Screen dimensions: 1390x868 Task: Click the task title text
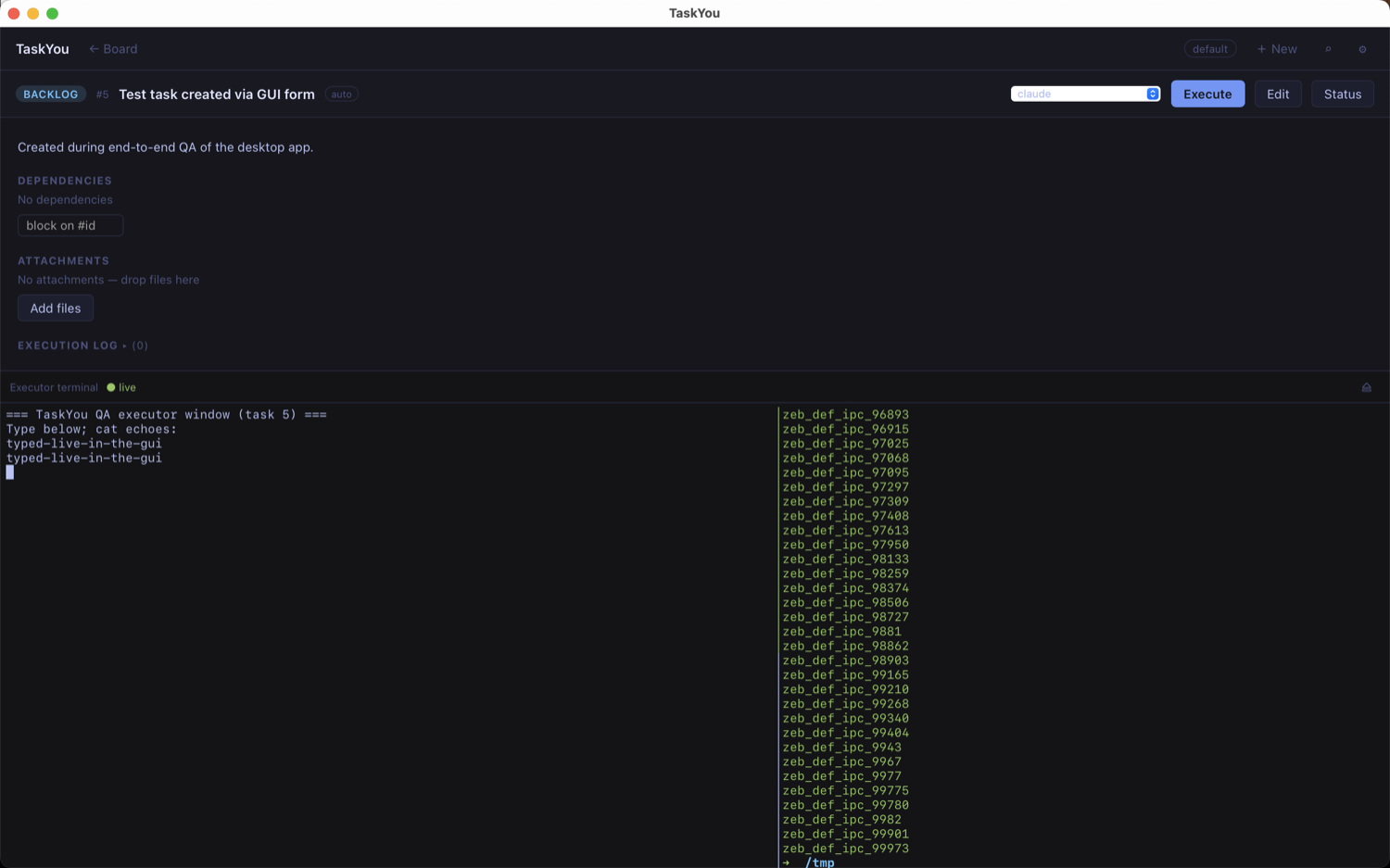pyautogui.click(x=217, y=94)
